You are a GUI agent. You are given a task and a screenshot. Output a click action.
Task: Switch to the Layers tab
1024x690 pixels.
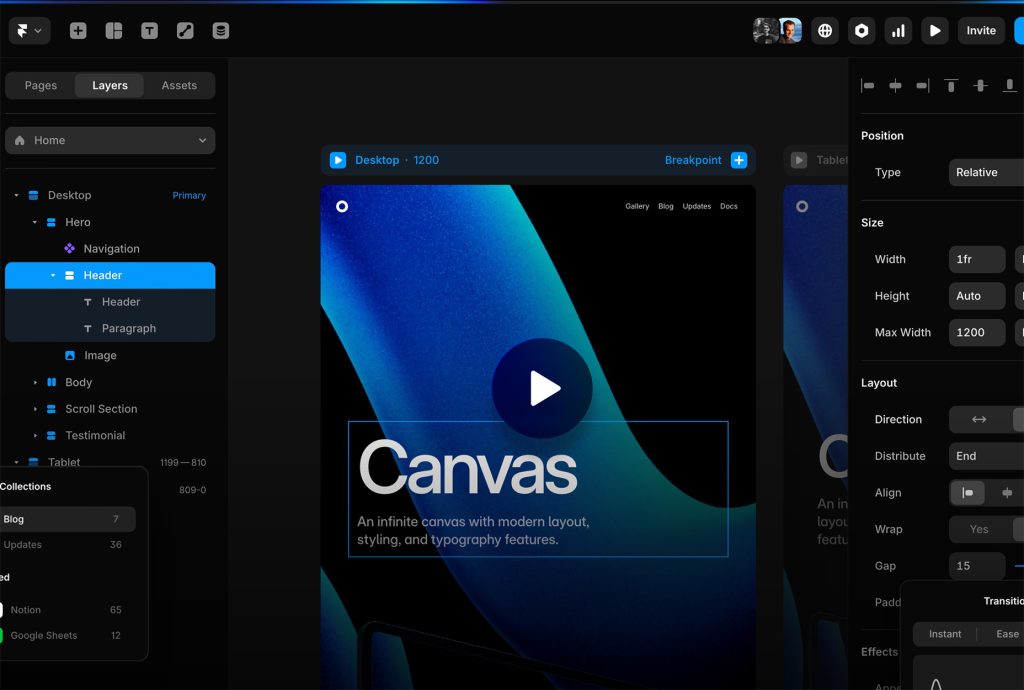click(x=110, y=86)
